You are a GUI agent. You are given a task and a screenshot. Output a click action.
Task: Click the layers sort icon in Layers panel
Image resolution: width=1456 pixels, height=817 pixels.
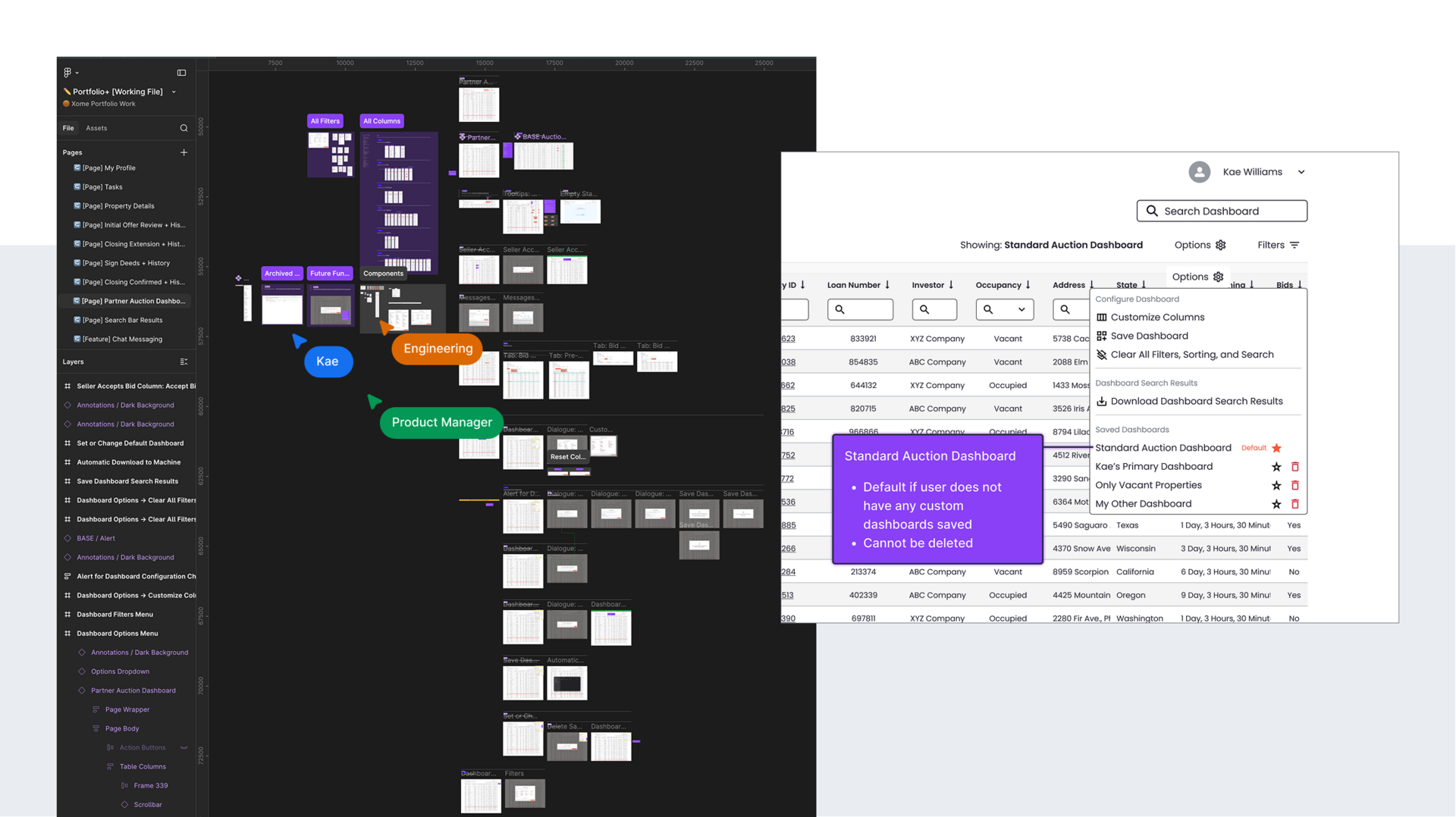(x=184, y=362)
